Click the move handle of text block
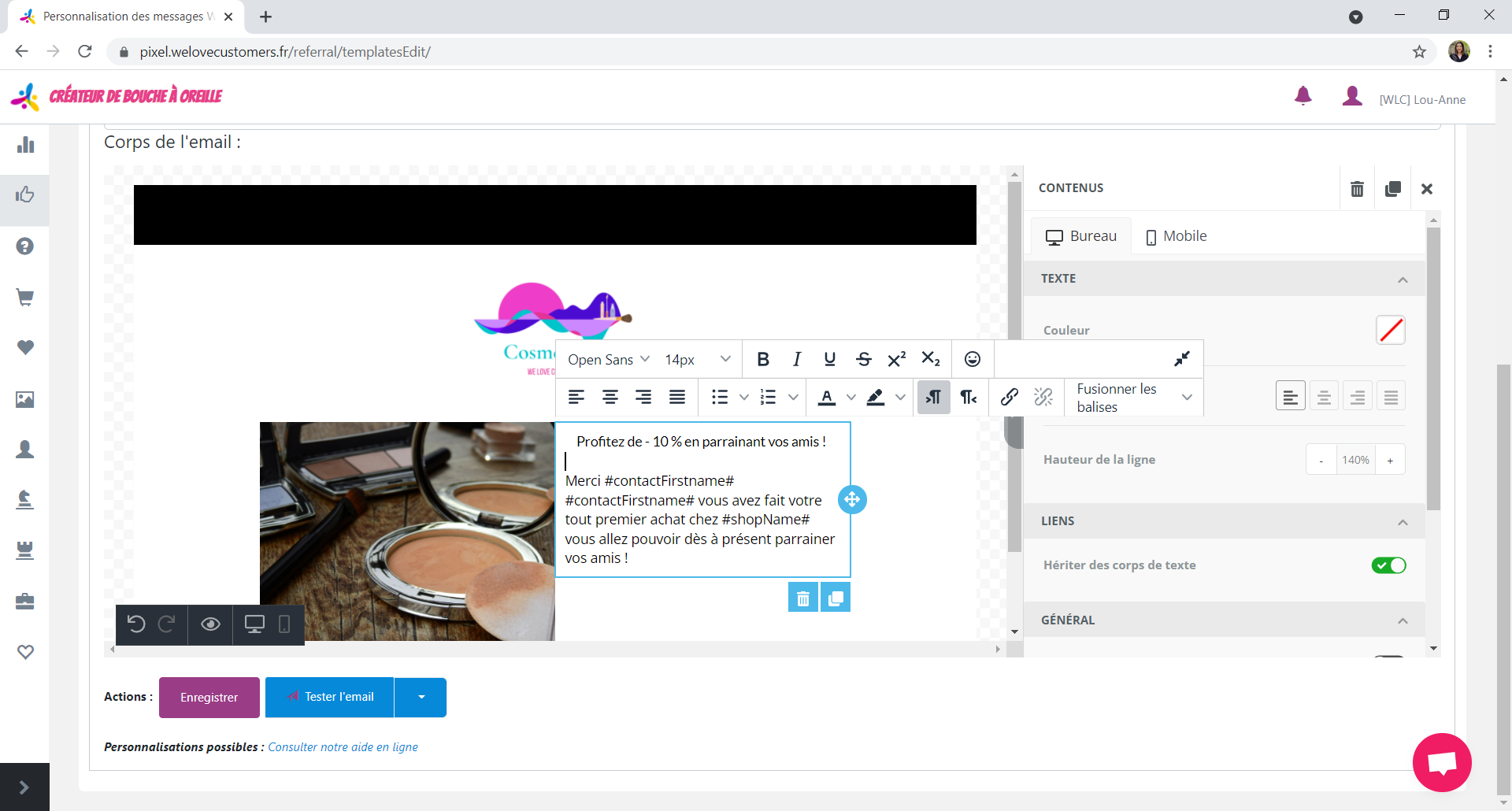Image resolution: width=1512 pixels, height=811 pixels. (852, 499)
